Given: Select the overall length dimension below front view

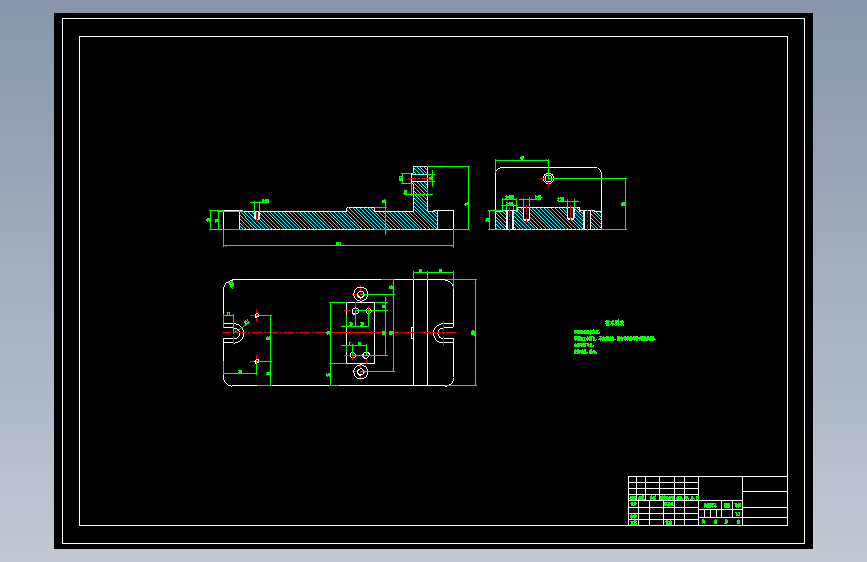Looking at the screenshot, I should coord(338,244).
